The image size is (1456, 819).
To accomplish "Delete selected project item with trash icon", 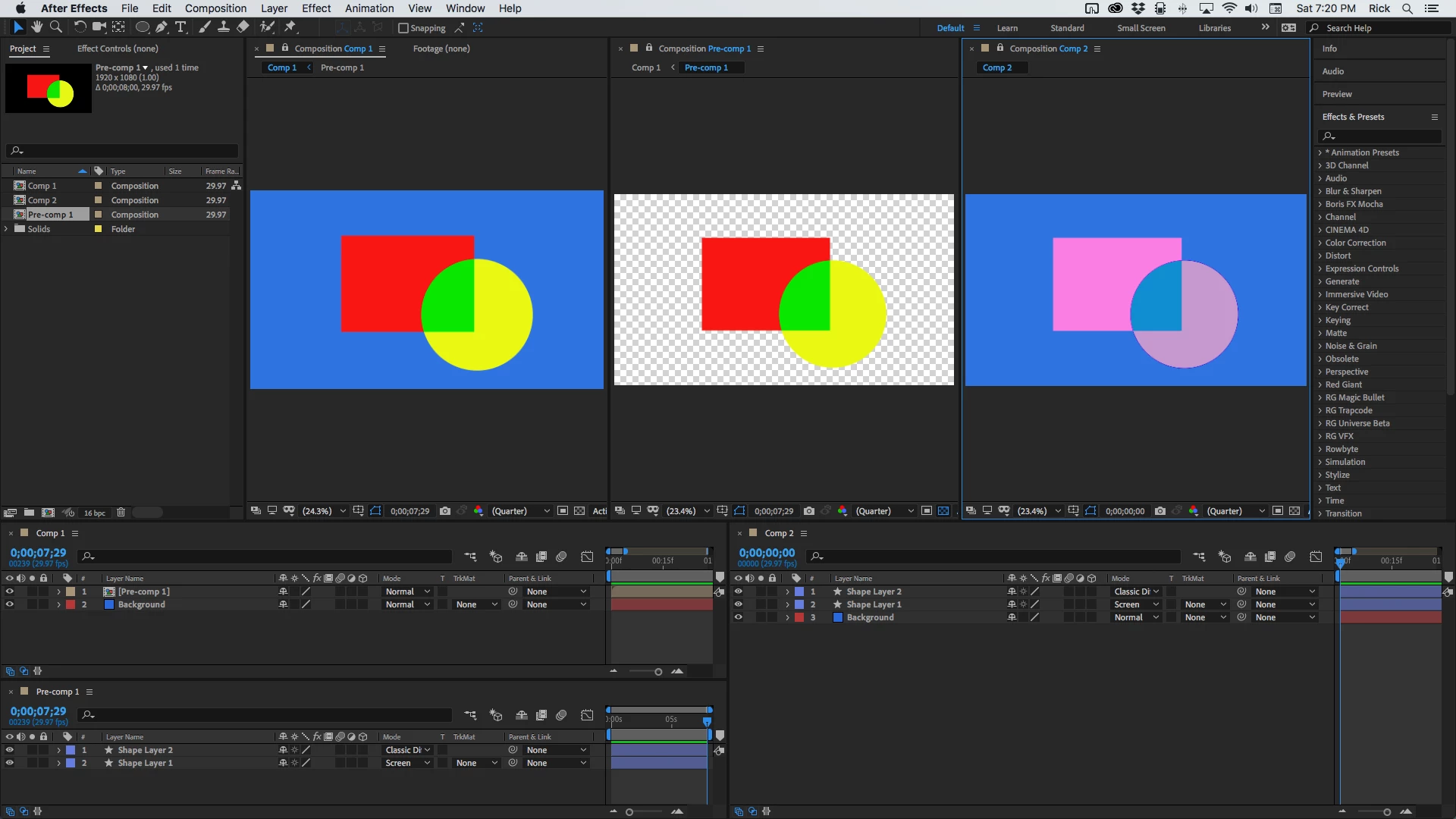I will coord(121,513).
